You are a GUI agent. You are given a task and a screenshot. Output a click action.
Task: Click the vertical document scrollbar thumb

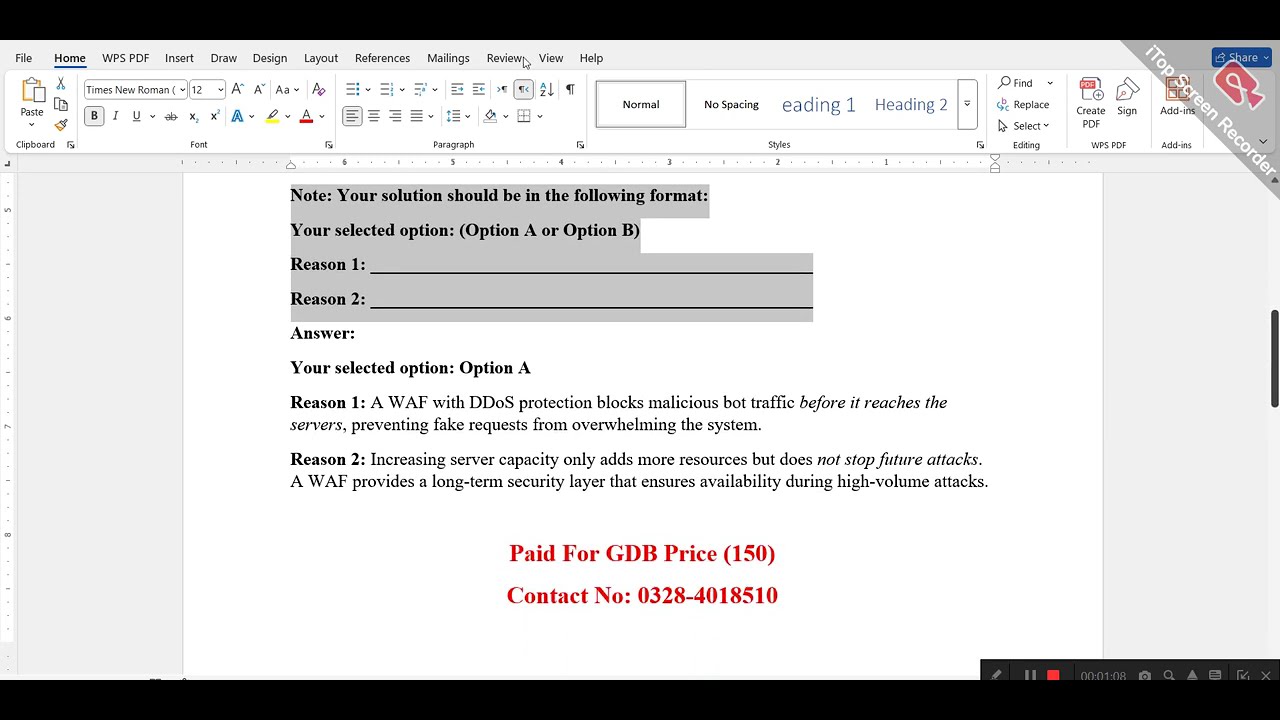pyautogui.click(x=1275, y=359)
